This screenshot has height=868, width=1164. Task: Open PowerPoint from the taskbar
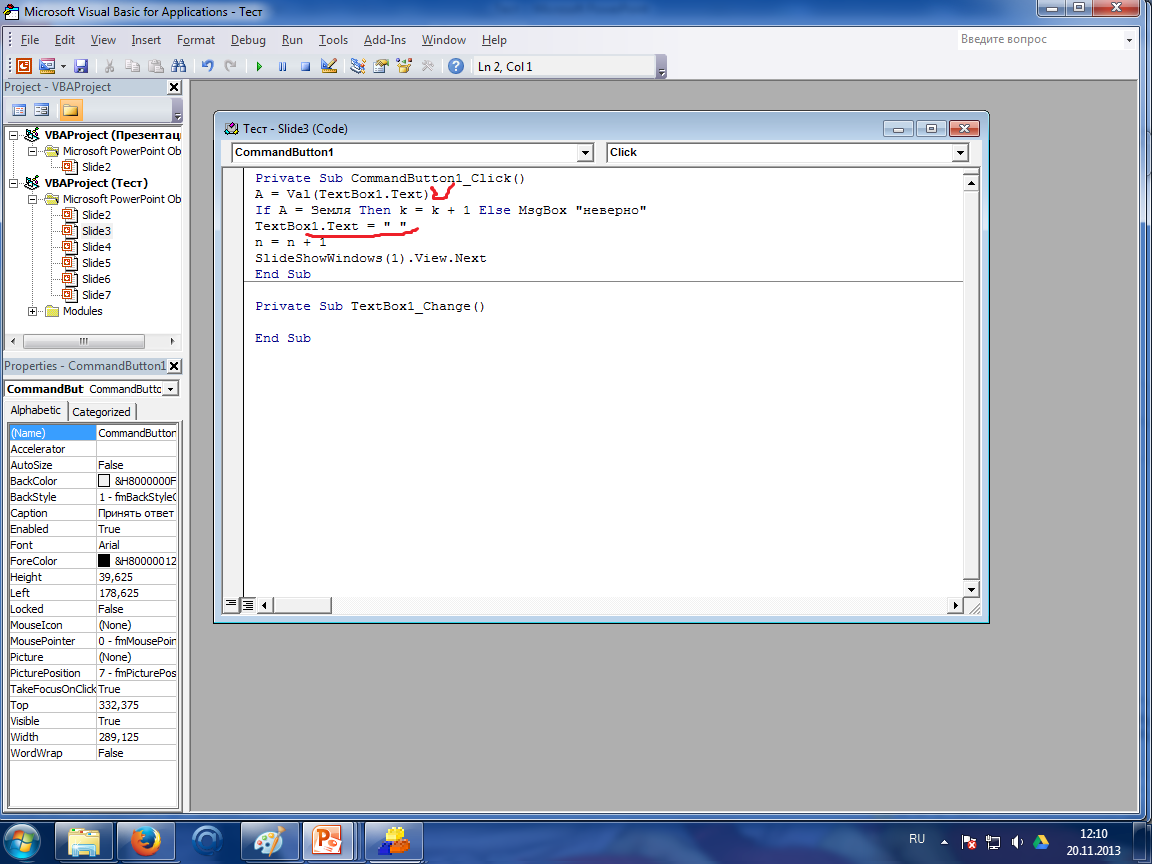pyautogui.click(x=327, y=842)
